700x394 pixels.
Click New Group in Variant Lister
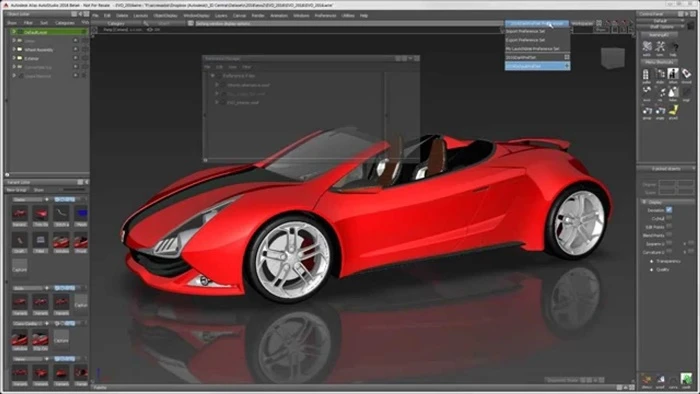click(17, 190)
